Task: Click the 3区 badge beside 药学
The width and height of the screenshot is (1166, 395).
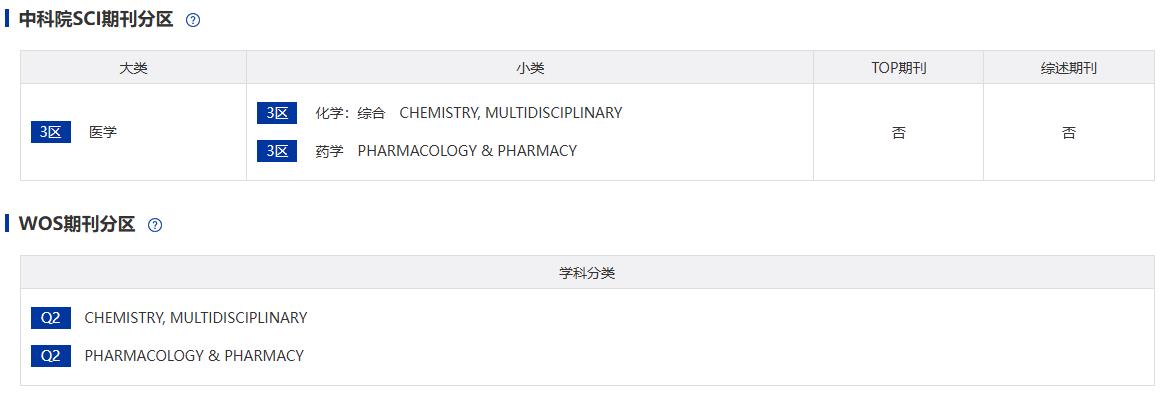Action: click(x=277, y=151)
